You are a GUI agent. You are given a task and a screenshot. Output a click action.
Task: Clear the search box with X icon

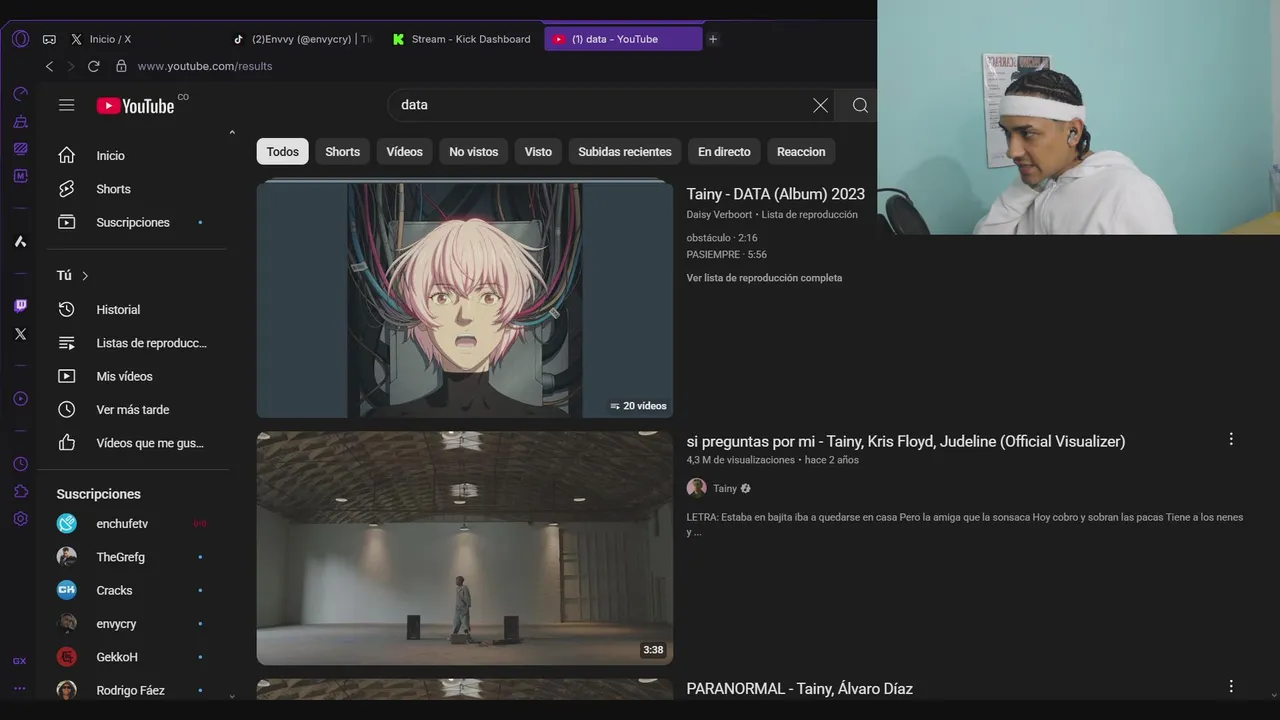(x=820, y=105)
